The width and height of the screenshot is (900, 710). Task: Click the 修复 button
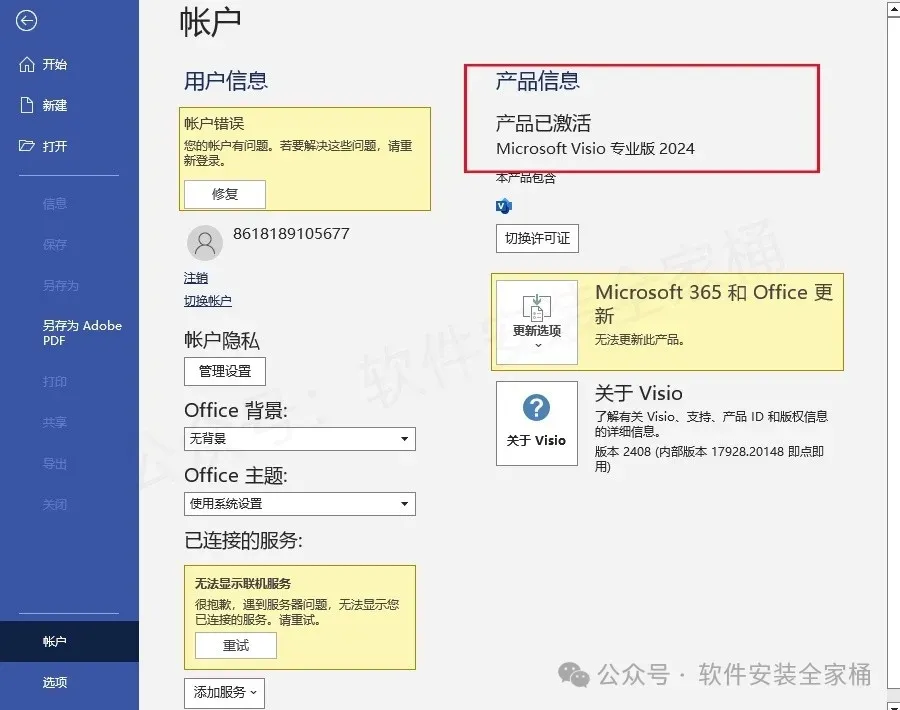pos(225,195)
